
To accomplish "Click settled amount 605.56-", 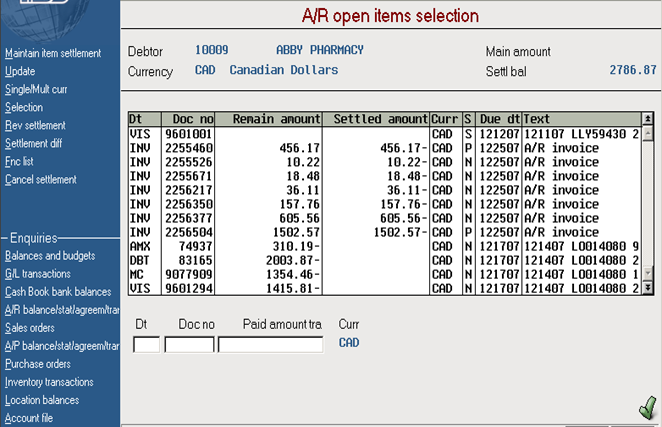I will point(404,218).
